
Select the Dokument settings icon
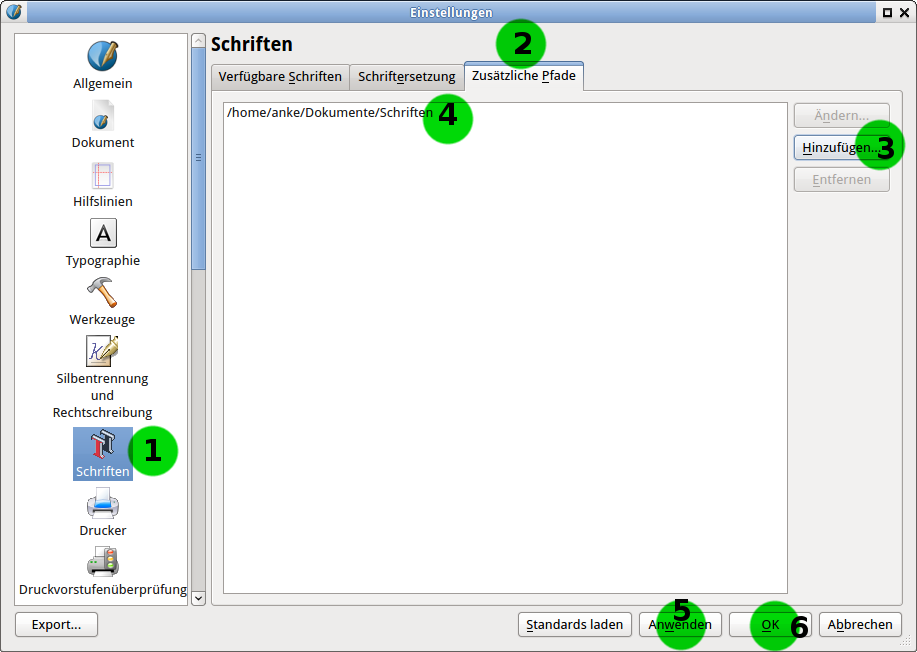click(102, 116)
